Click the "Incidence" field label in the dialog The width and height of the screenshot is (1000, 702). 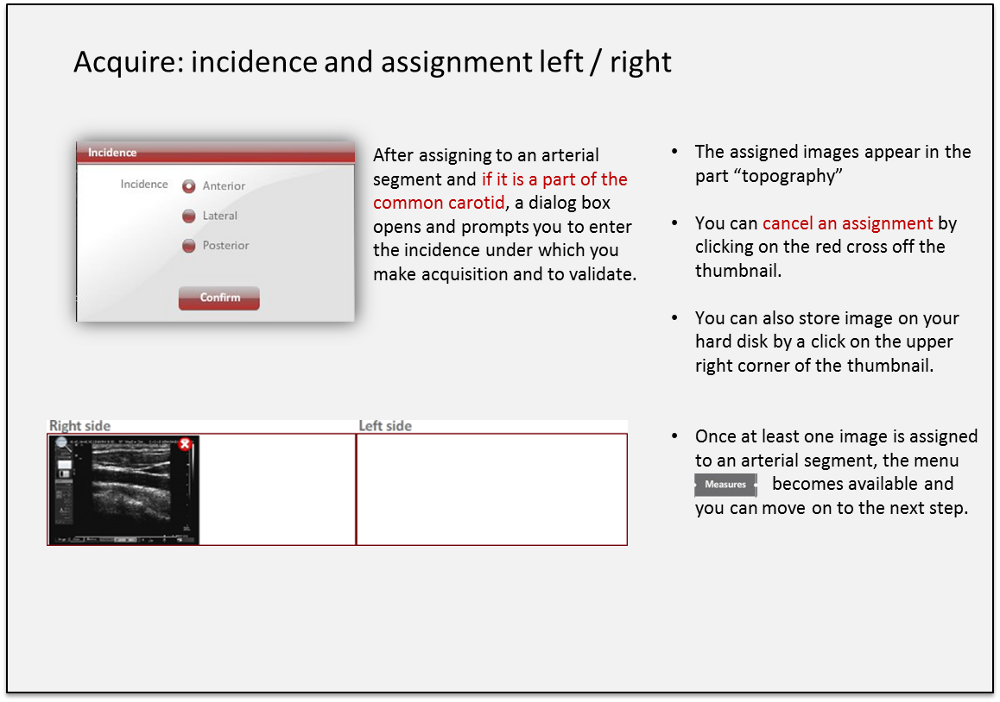pos(144,184)
